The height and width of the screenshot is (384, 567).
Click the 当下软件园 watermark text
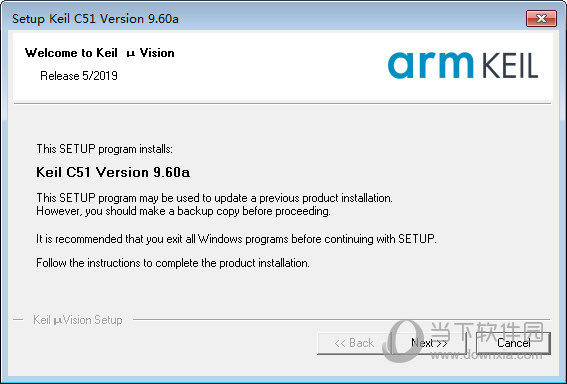pyautogui.click(x=487, y=332)
